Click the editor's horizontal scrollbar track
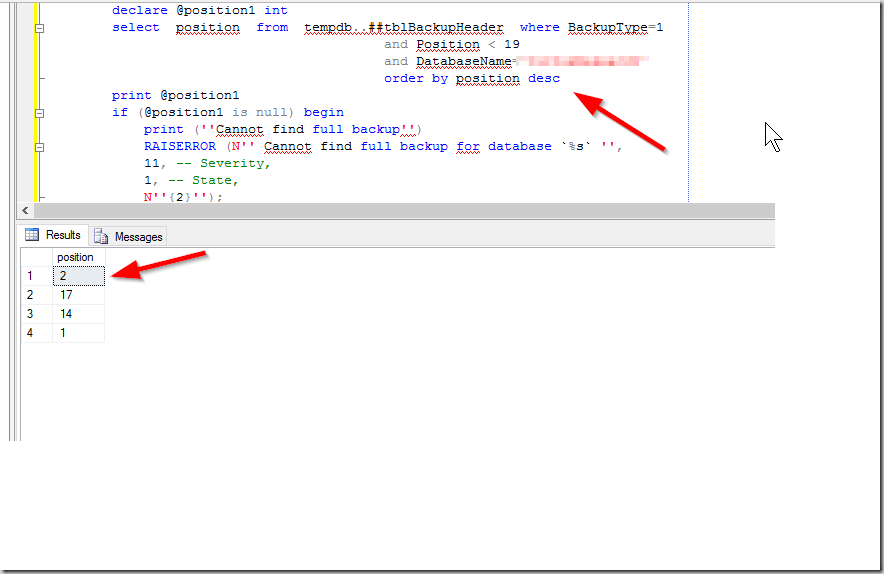This screenshot has height=574, width=884. [x=400, y=210]
